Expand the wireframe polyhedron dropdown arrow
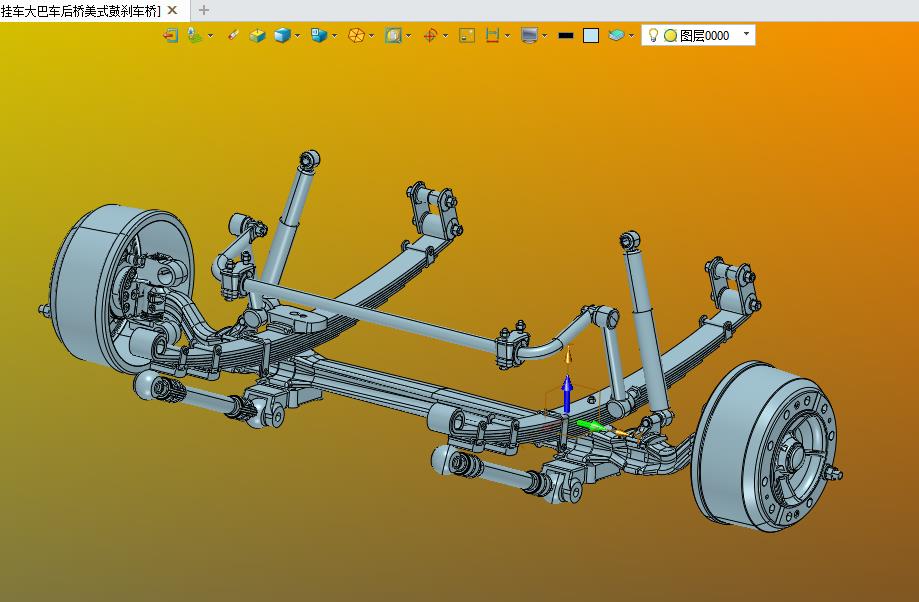The width and height of the screenshot is (919, 602). [372, 36]
